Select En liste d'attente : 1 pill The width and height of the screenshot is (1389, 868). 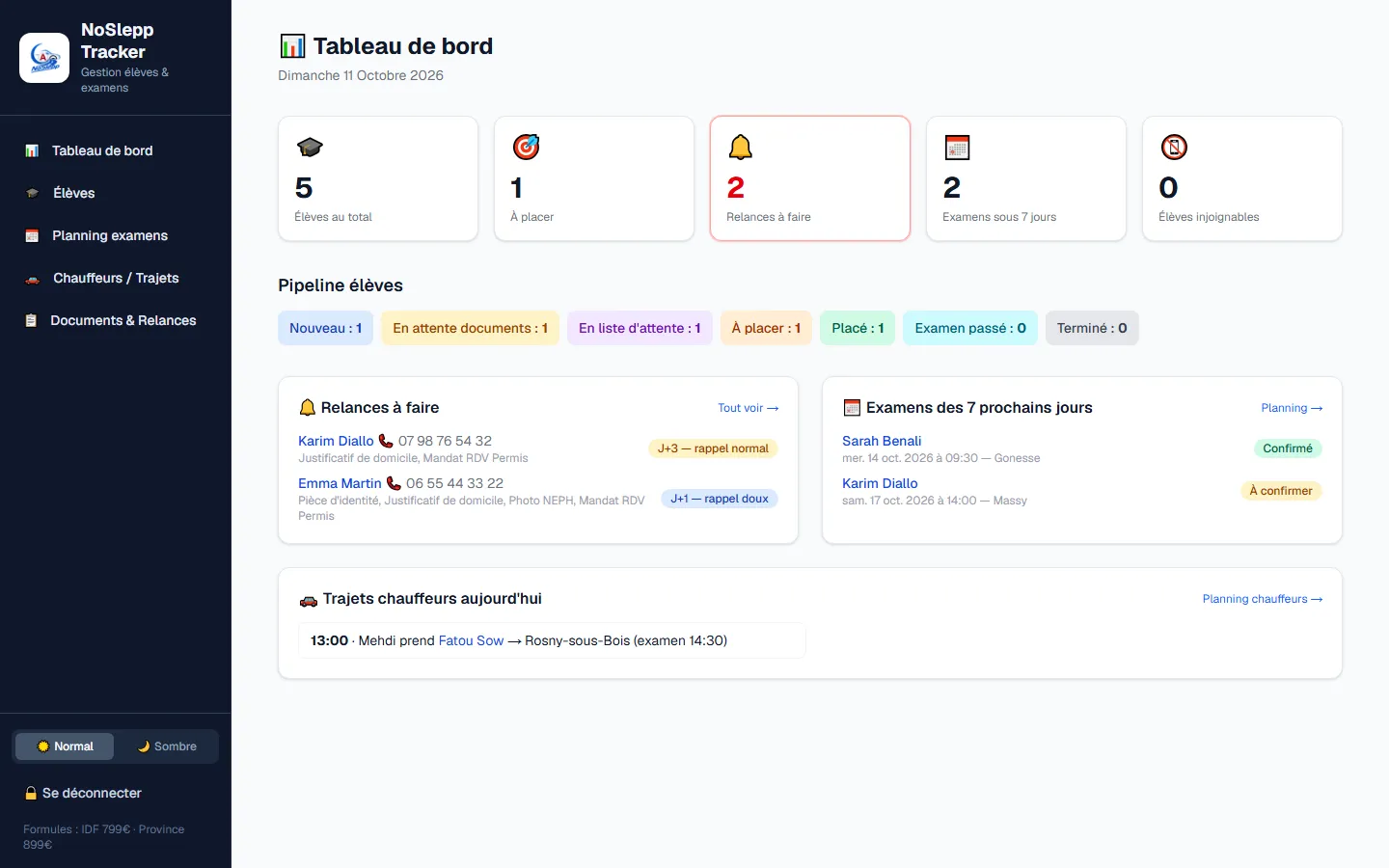pos(640,328)
